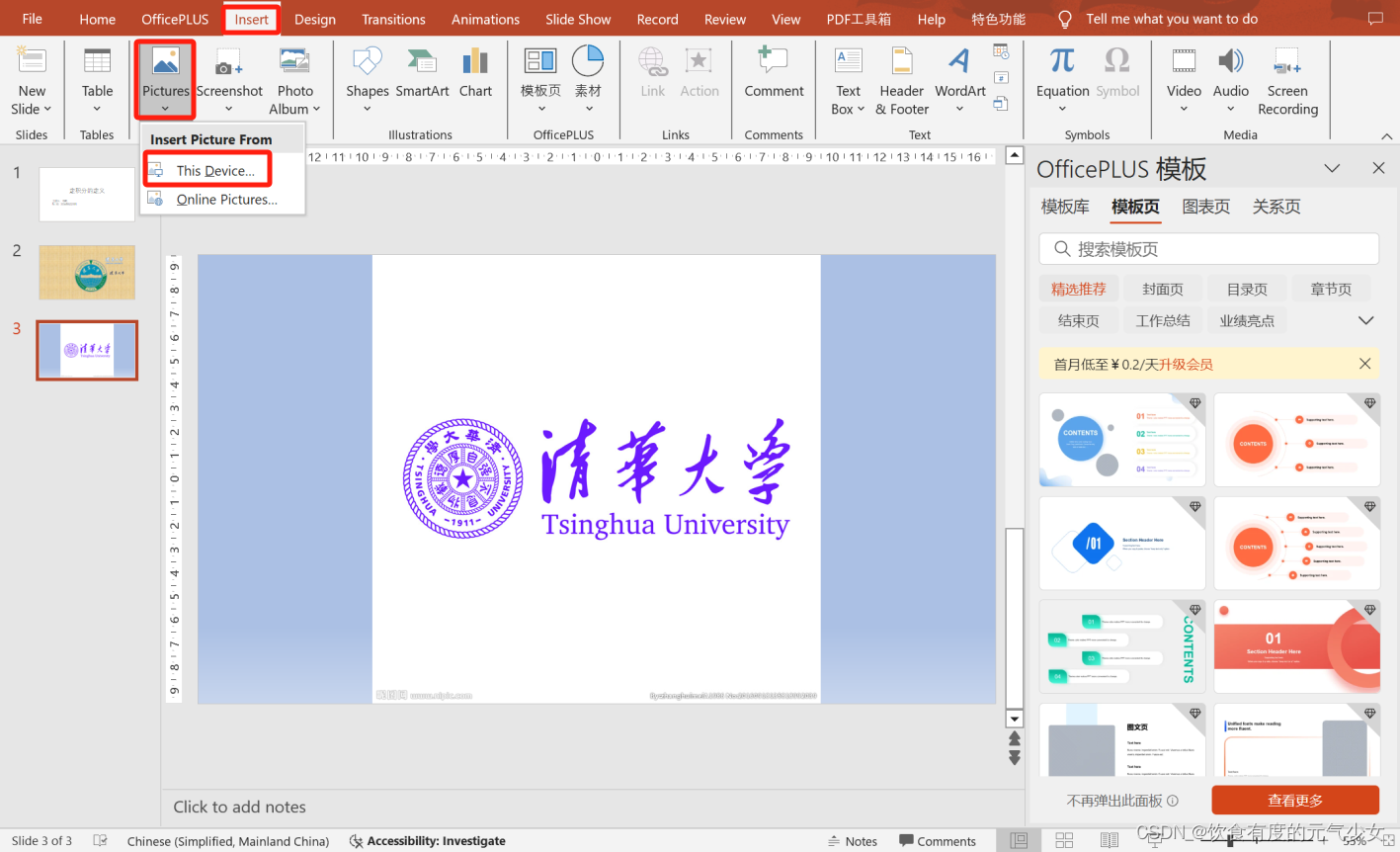This screenshot has height=852, width=1400.
Task: Expand the Audio dropdown arrow
Action: [x=1230, y=110]
